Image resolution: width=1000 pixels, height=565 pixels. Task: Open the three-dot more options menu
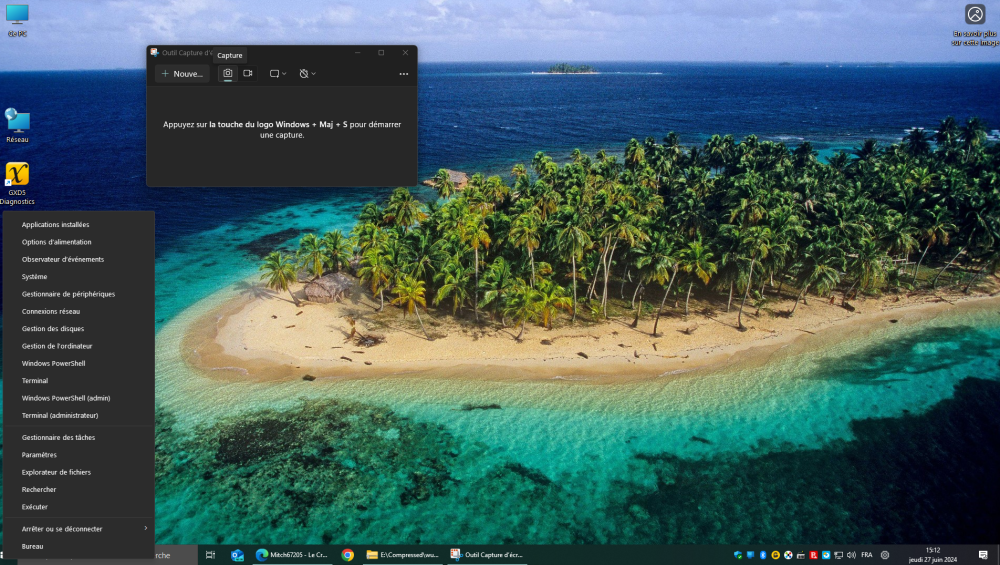404,74
